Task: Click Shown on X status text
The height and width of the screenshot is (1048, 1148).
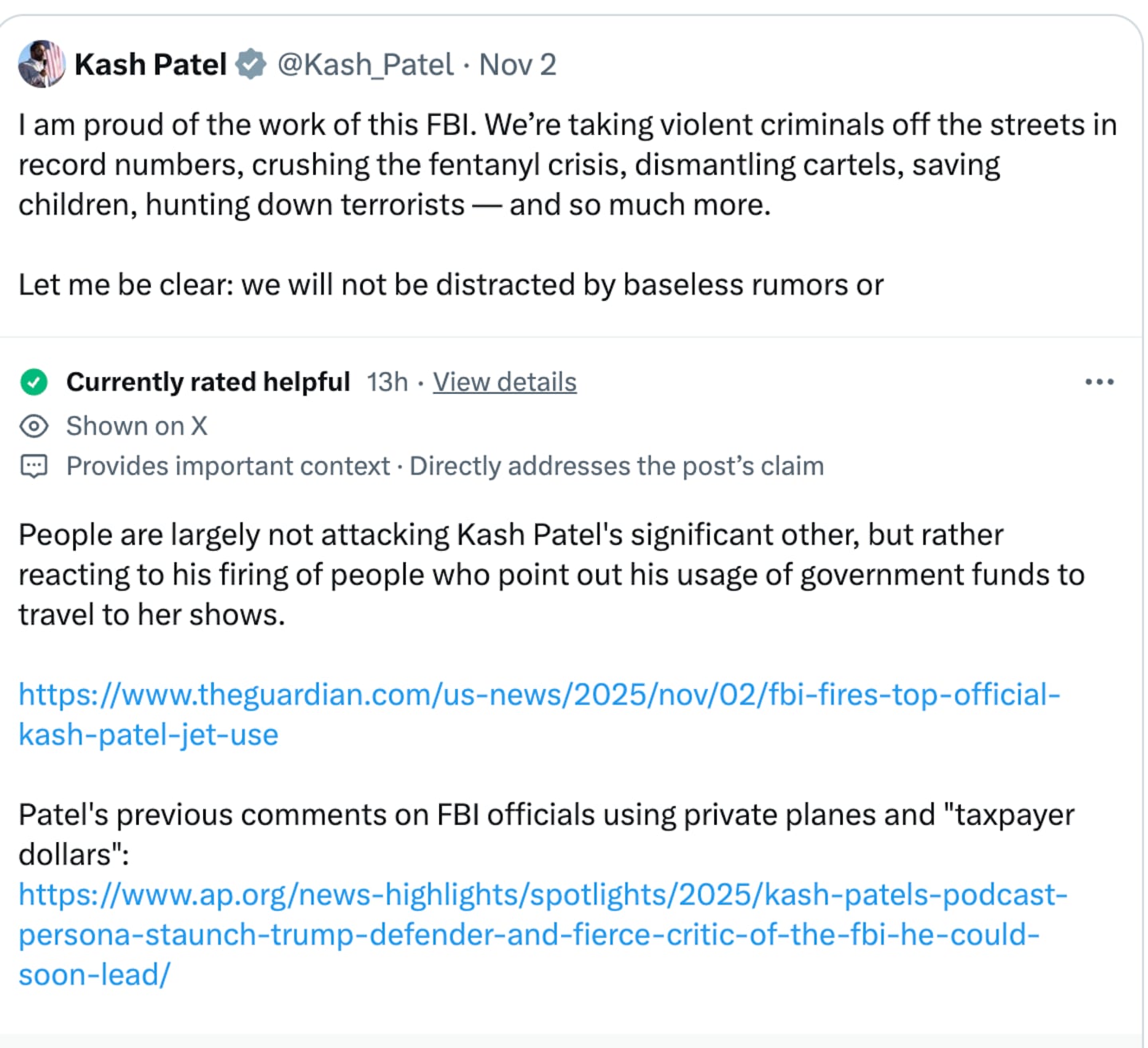Action: tap(136, 426)
